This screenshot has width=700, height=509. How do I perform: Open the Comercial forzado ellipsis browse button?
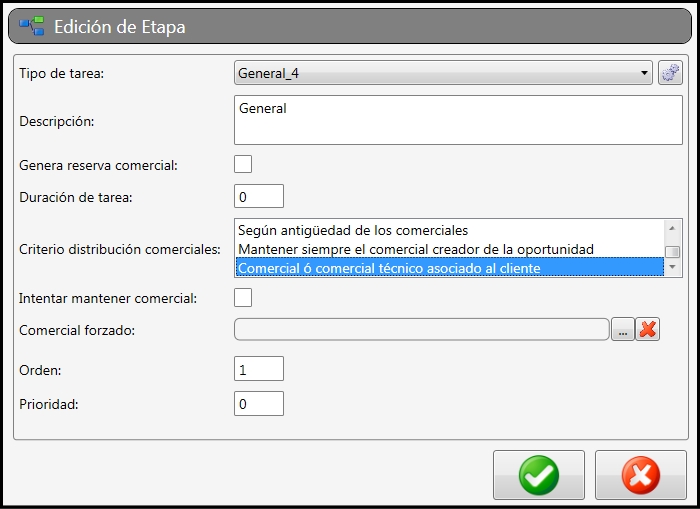[x=623, y=330]
